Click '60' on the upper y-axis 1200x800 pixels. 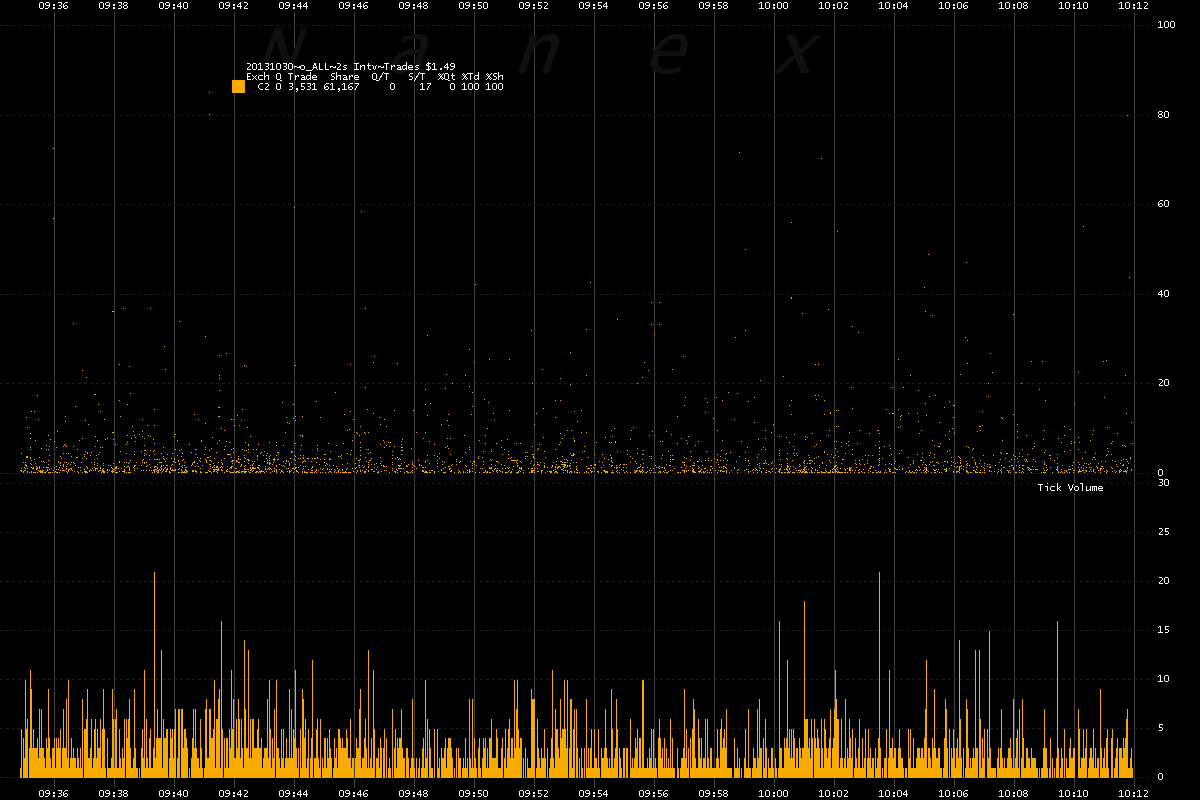[x=1163, y=204]
